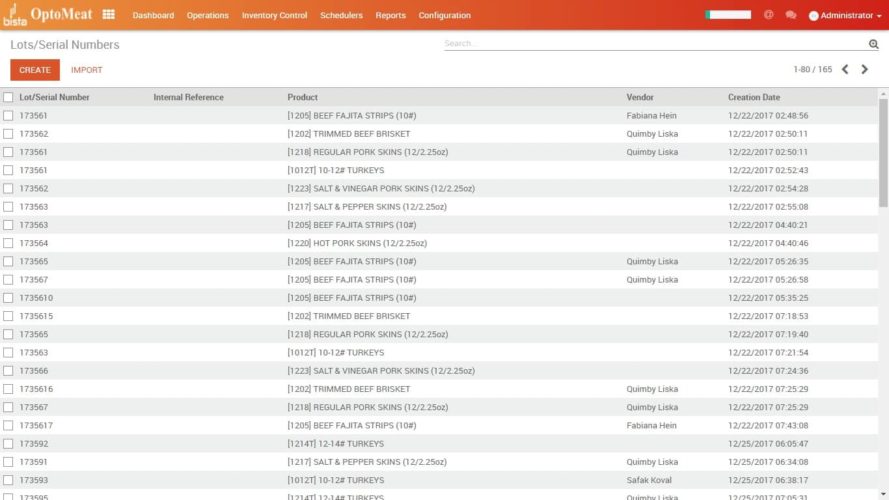This screenshot has height=500, width=889.
Task: Click the Administrator avatar icon
Action: (x=813, y=16)
